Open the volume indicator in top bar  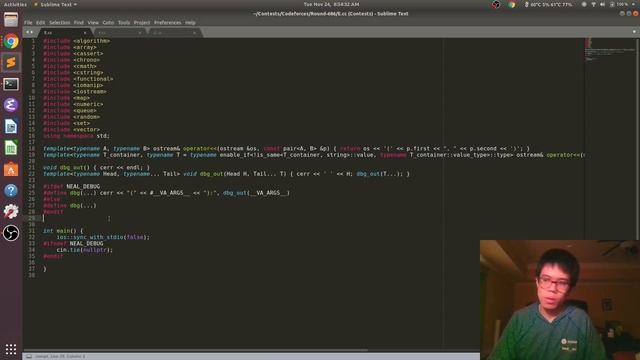[x=602, y=4]
